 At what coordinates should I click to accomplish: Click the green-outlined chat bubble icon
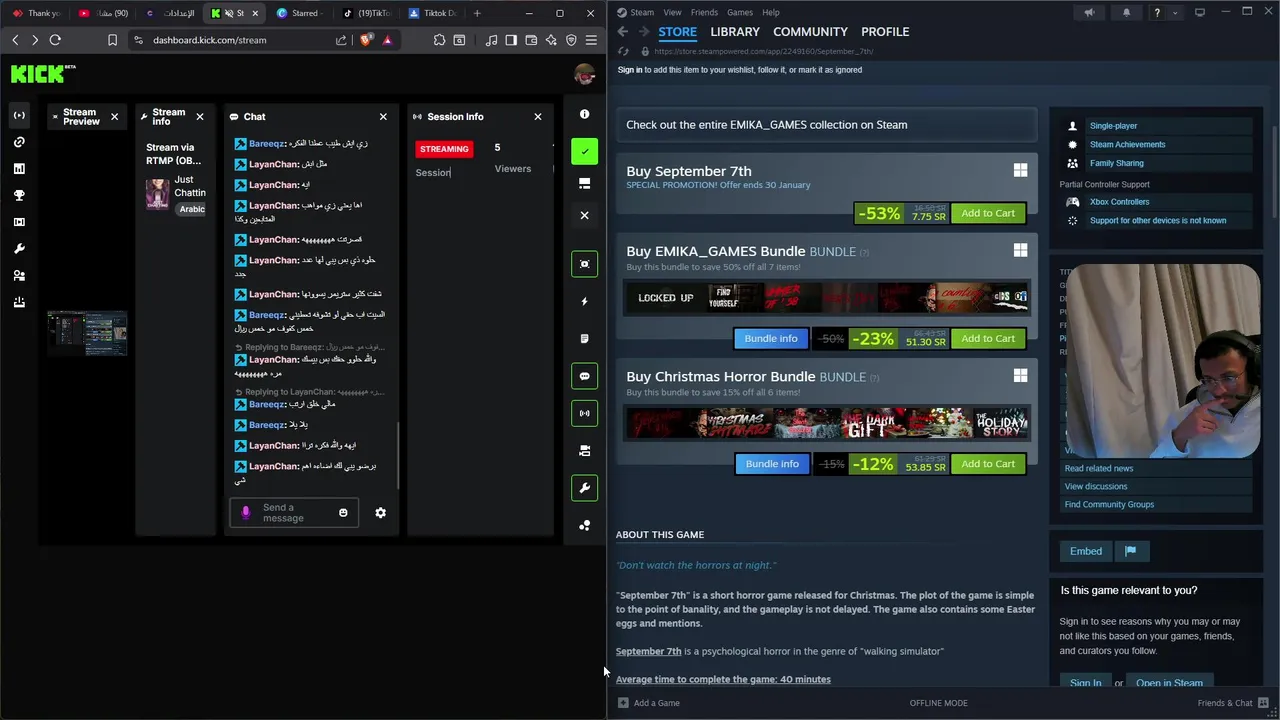585,376
